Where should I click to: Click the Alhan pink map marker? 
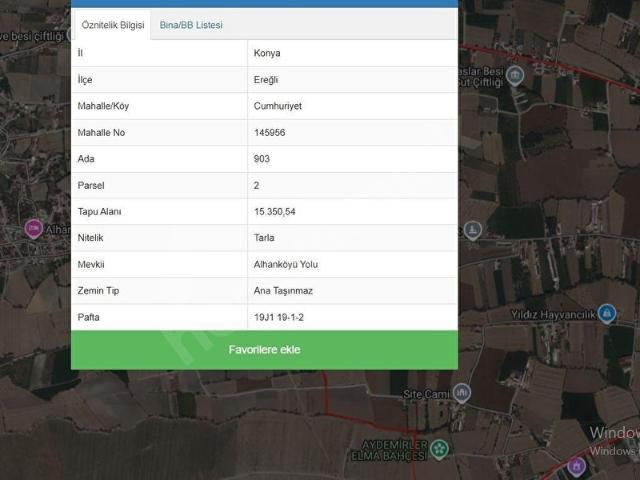(33, 229)
